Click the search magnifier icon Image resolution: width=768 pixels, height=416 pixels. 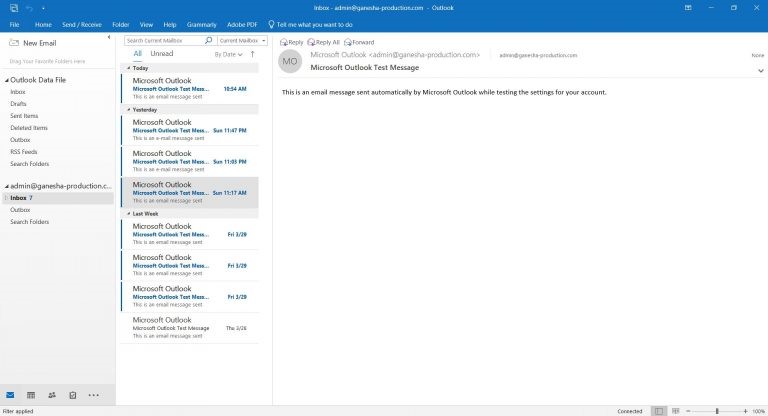[x=208, y=41]
